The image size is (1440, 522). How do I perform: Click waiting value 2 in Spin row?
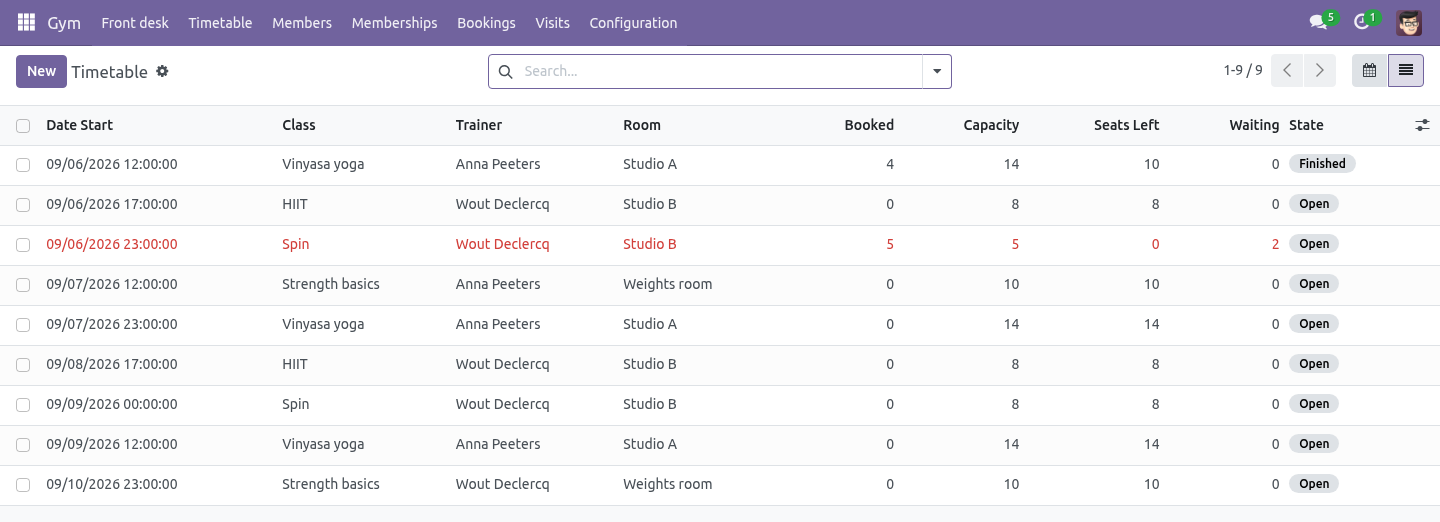(x=1275, y=244)
